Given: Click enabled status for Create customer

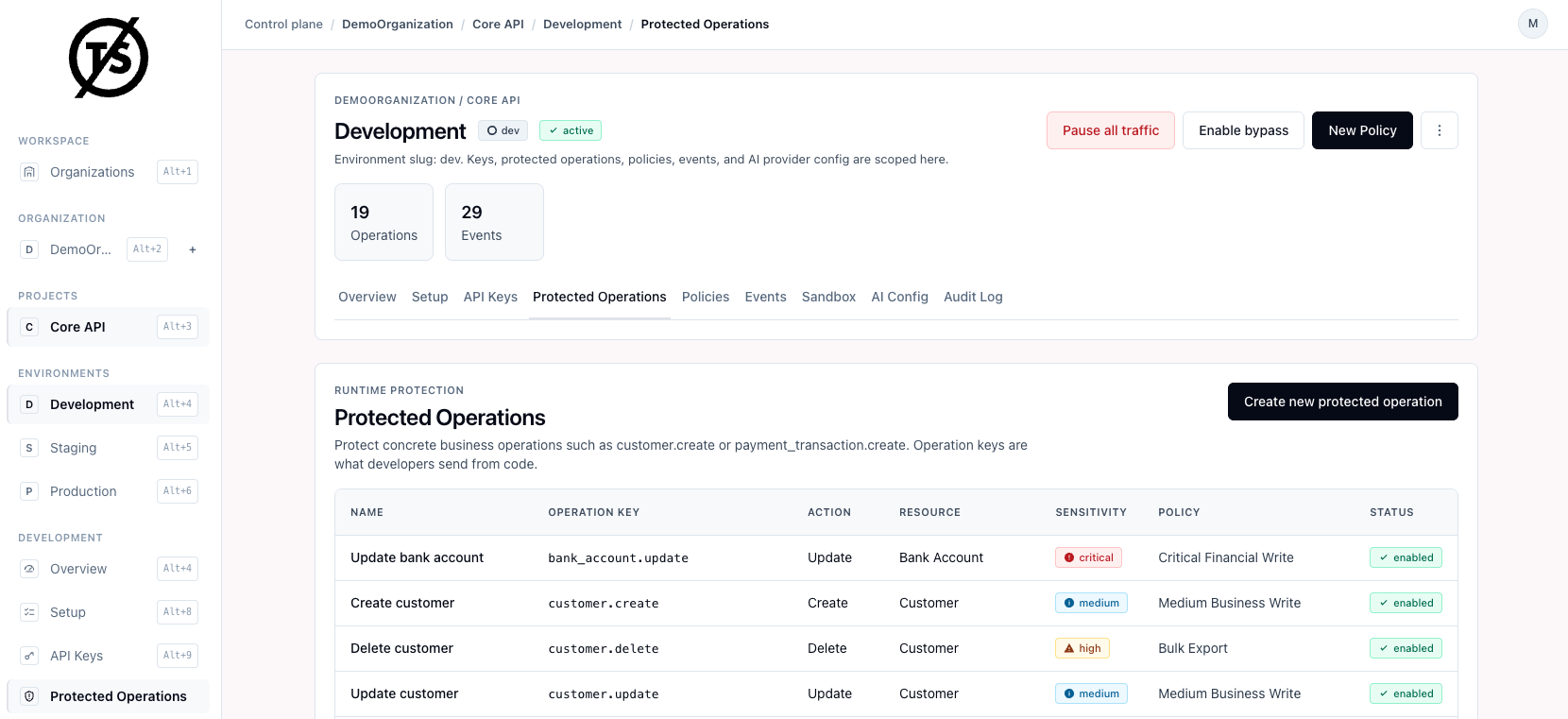Looking at the screenshot, I should coord(1406,603).
